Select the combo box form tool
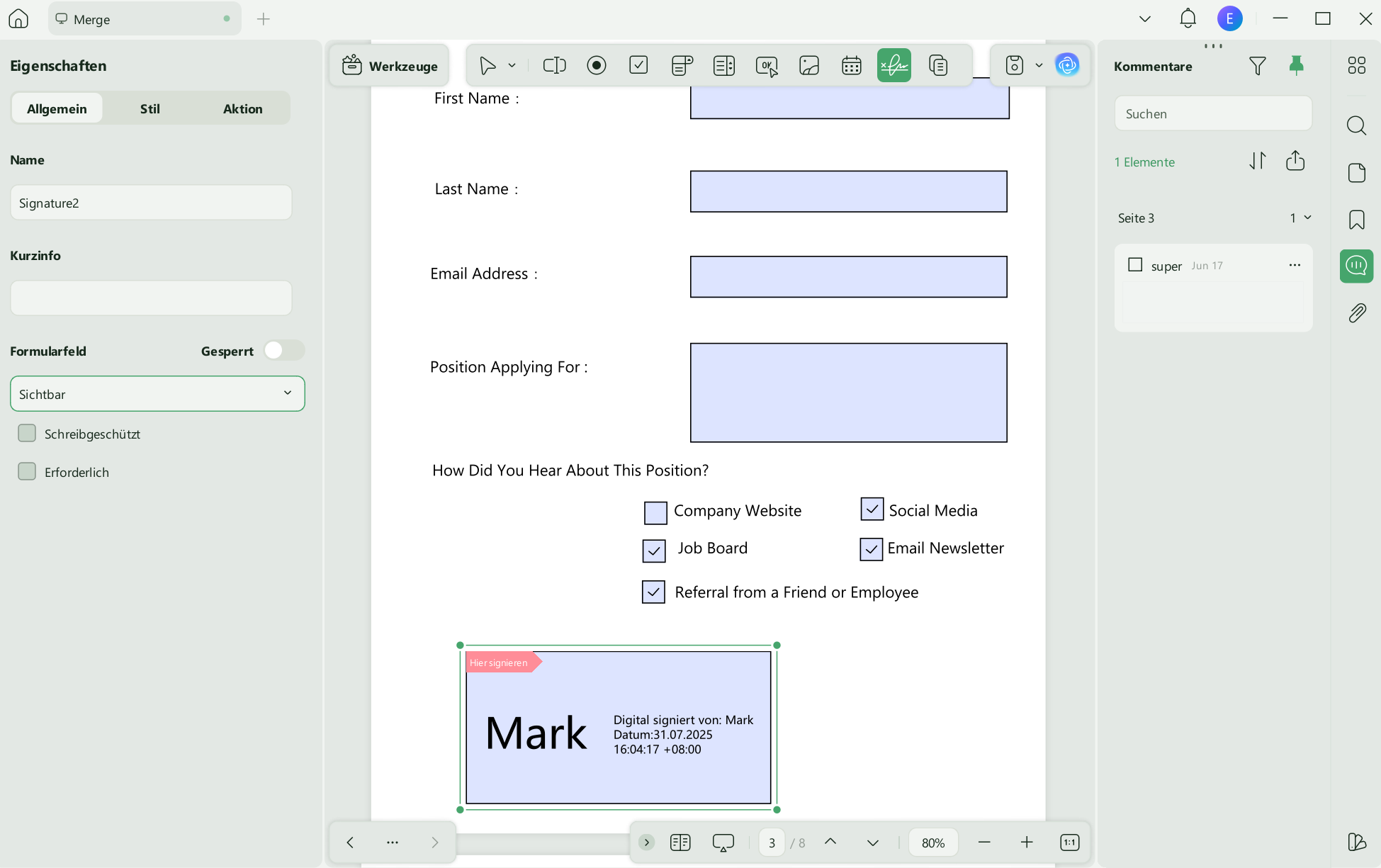 [682, 66]
